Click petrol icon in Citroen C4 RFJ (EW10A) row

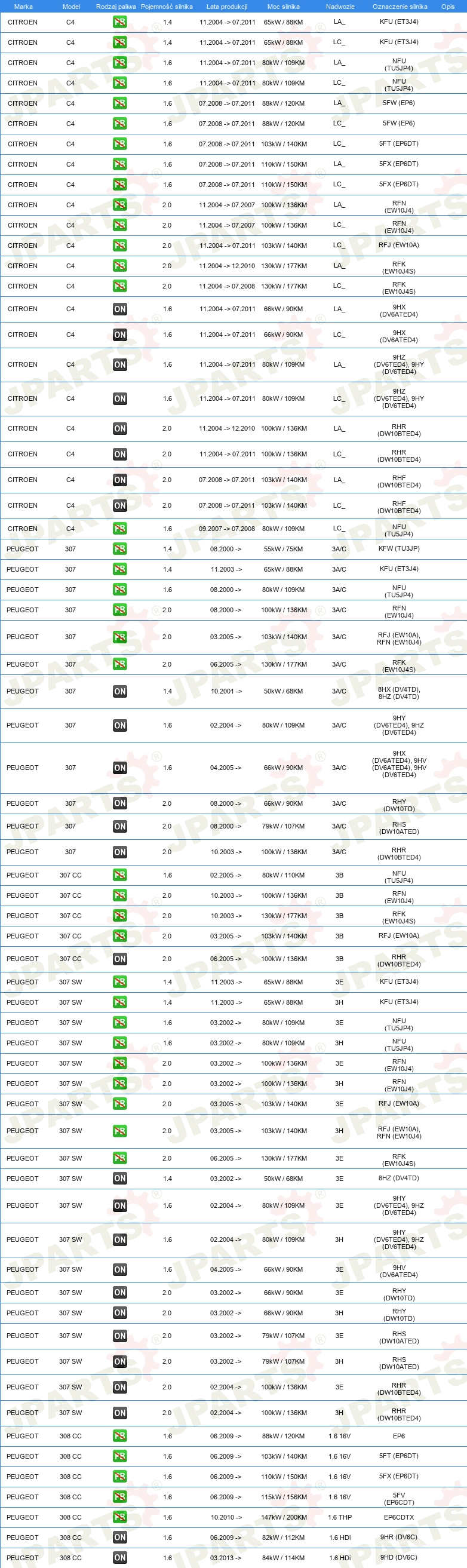(120, 246)
